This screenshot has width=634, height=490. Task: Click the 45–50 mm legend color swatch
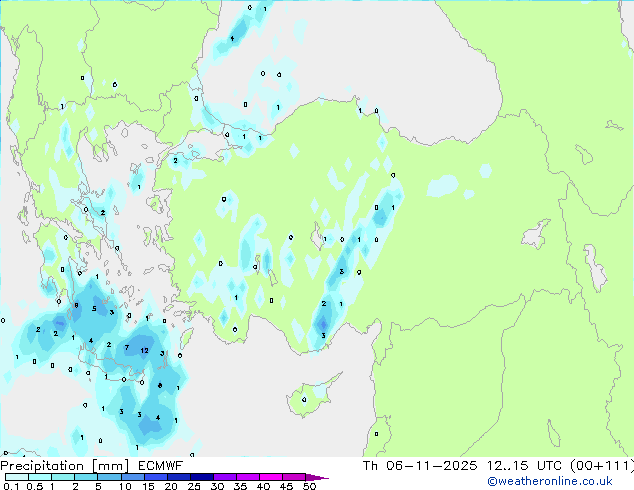(294, 477)
